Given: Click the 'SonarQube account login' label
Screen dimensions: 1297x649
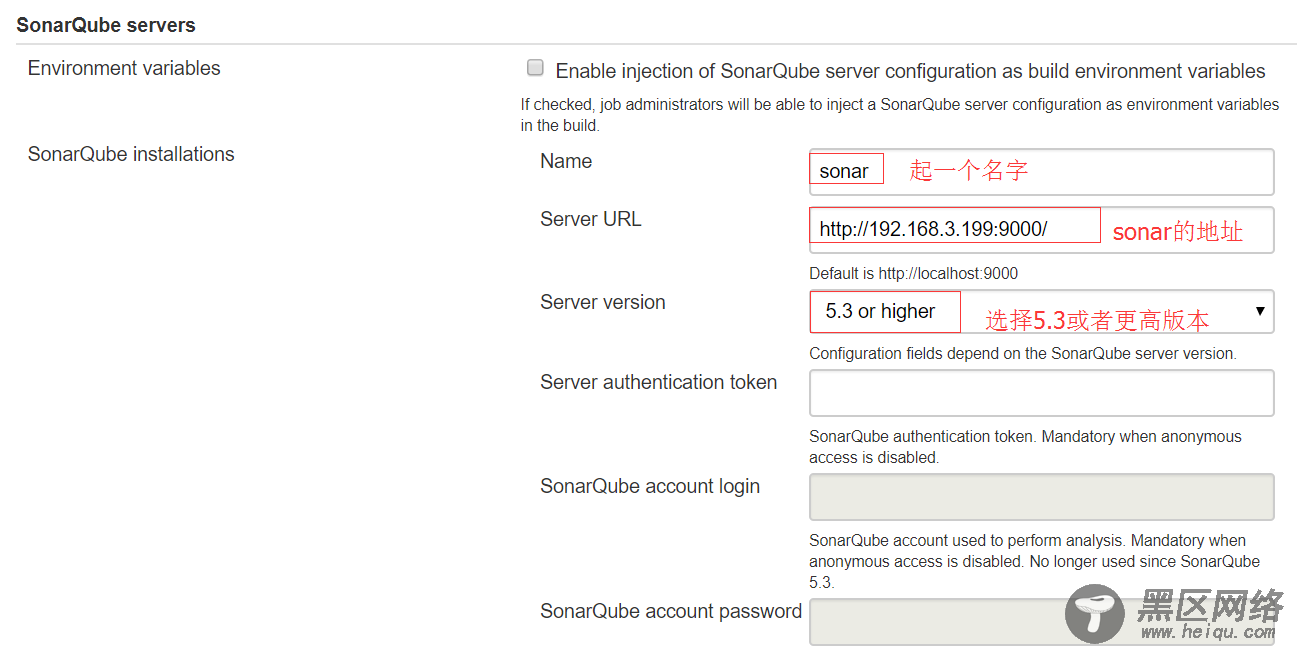Looking at the screenshot, I should coord(650,486).
